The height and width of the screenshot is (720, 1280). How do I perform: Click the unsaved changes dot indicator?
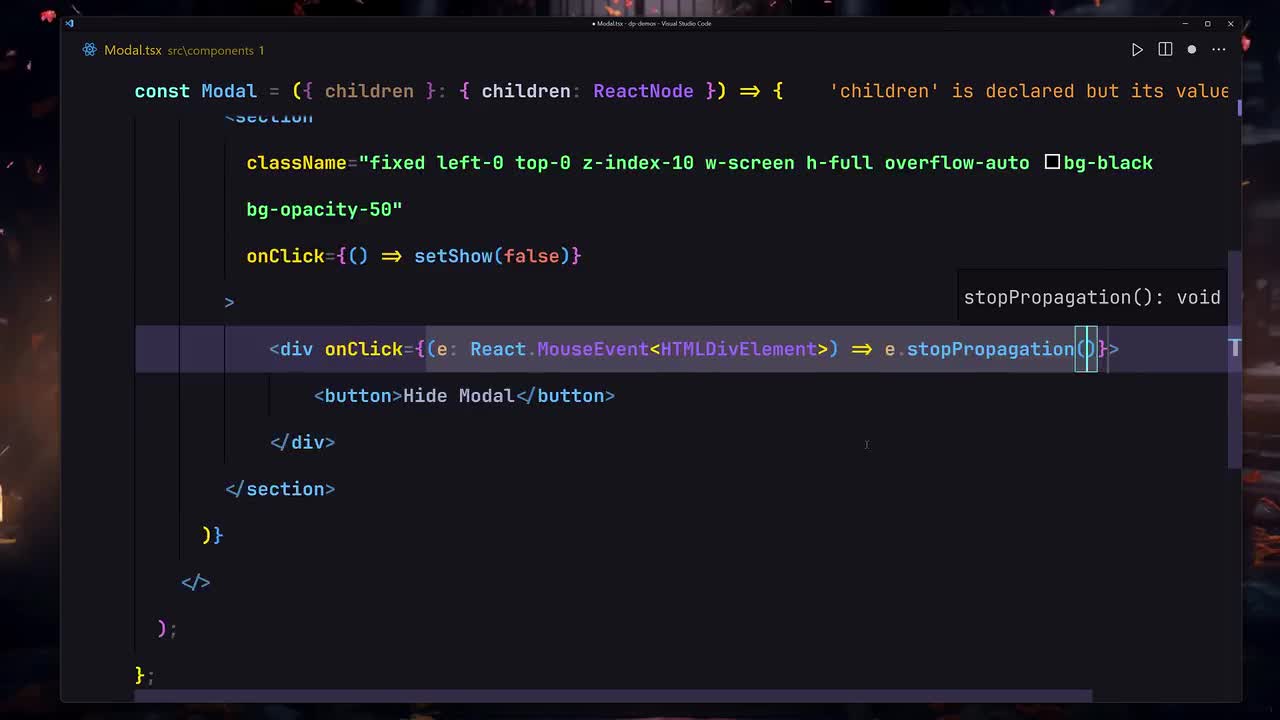(1192, 50)
